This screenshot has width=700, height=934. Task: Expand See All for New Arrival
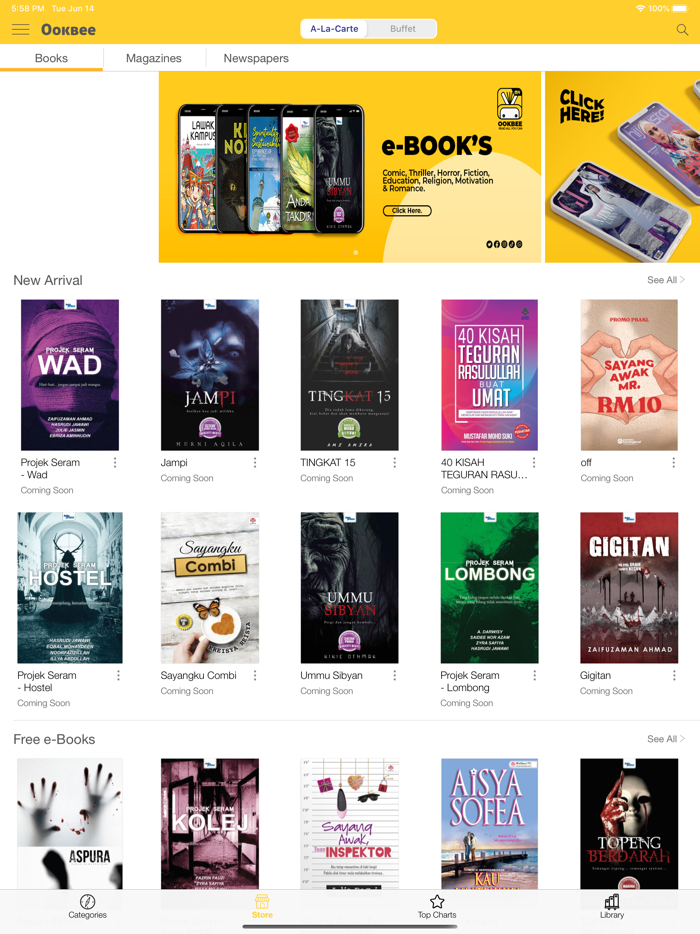coord(665,280)
